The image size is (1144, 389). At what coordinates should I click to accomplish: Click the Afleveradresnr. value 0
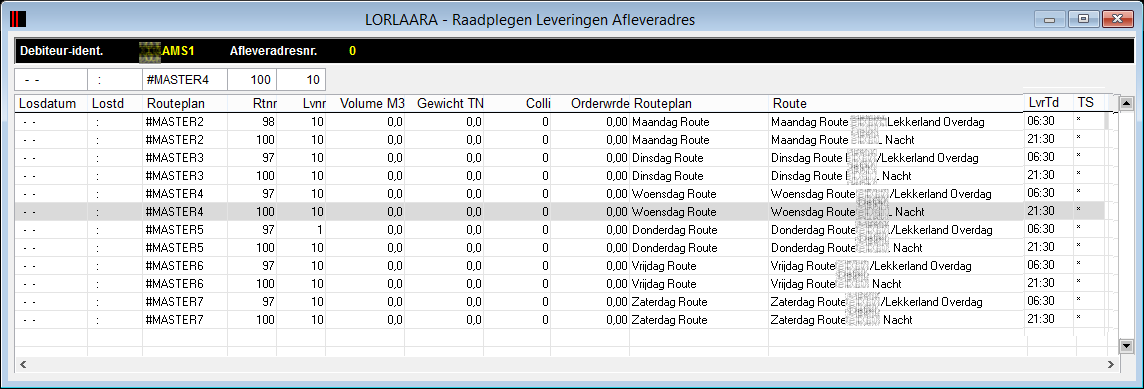(x=352, y=51)
